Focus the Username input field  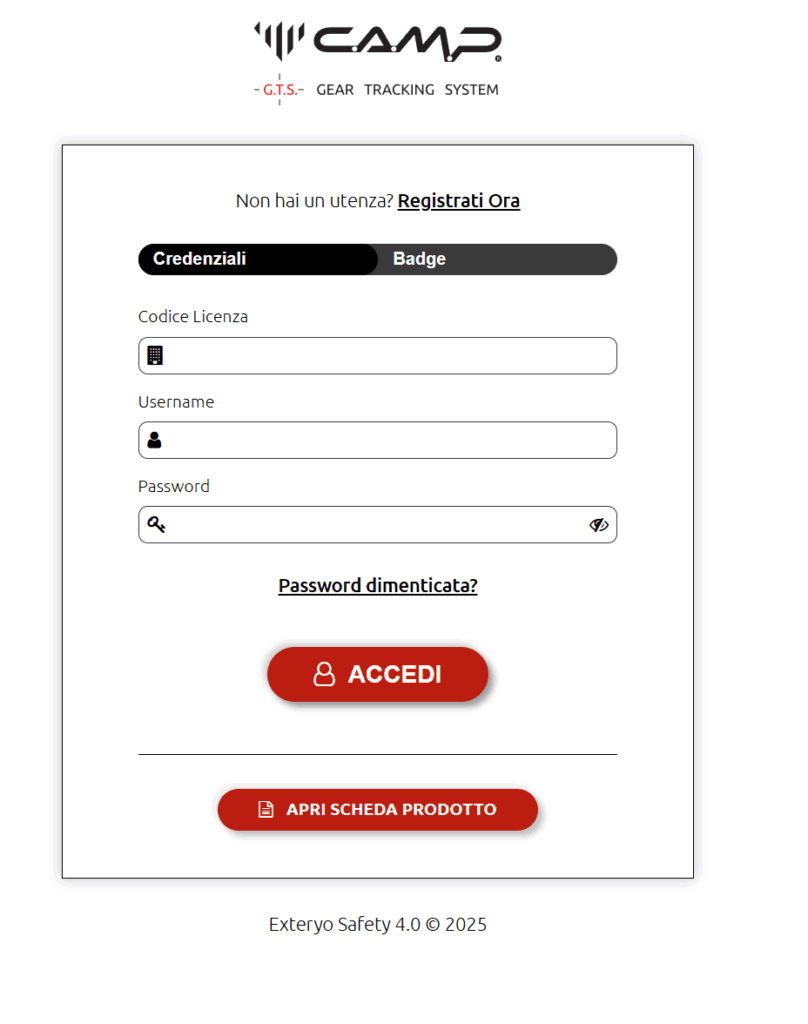[x=378, y=440]
